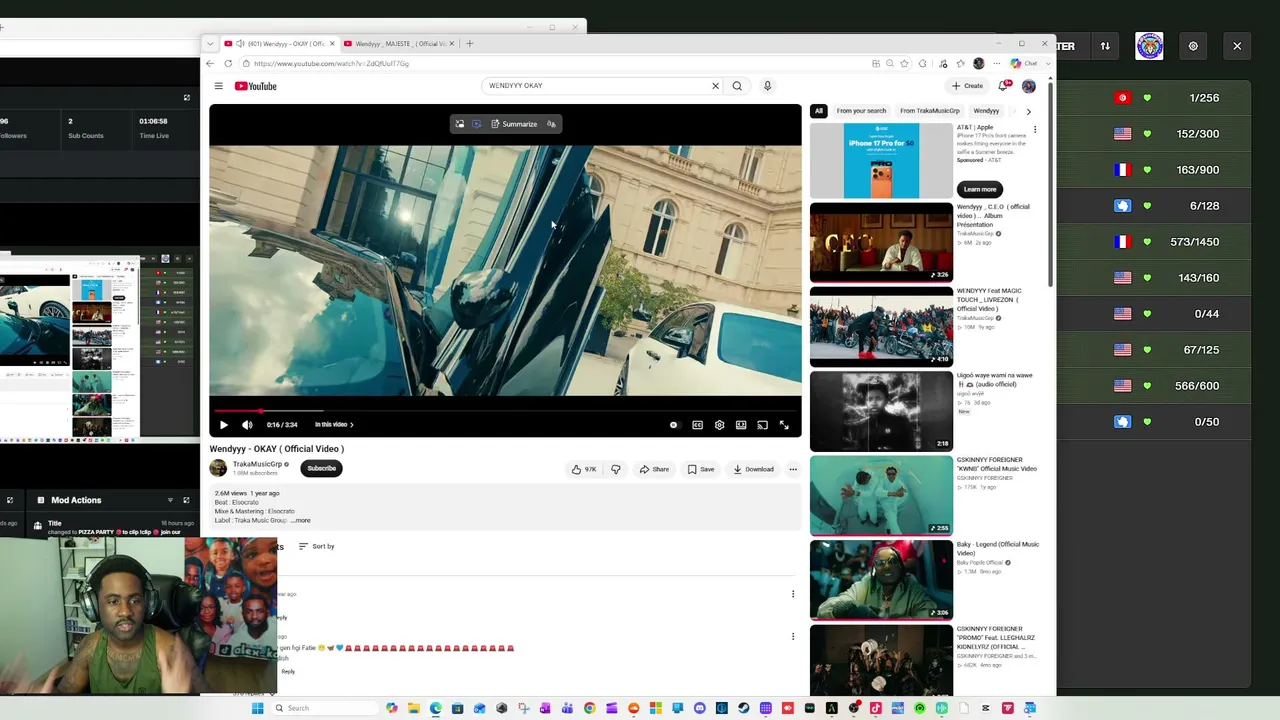Favorite this page with the star icon
The image size is (1280, 720).
point(904,63)
